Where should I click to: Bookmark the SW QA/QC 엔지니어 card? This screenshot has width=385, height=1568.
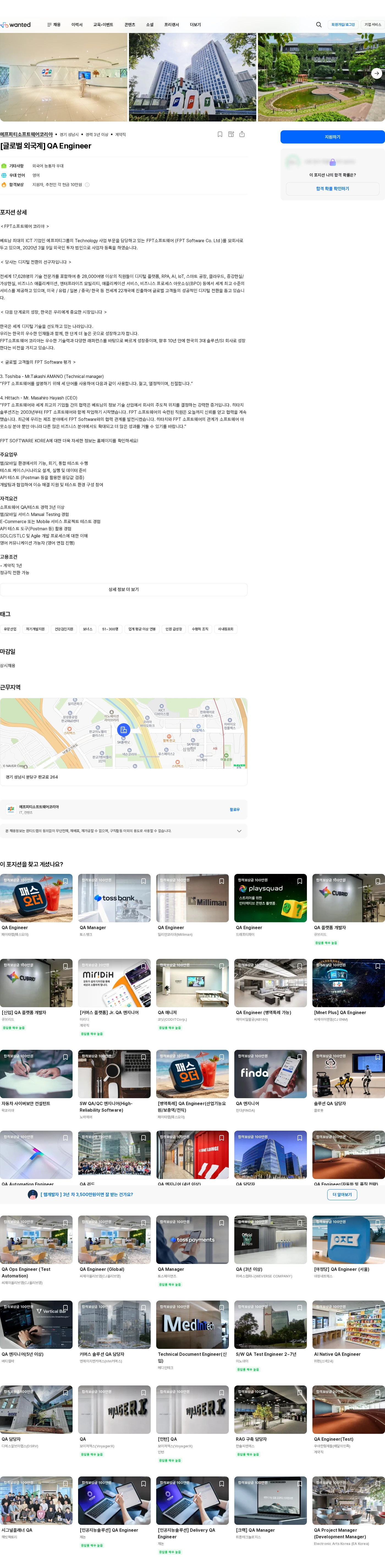click(143, 1057)
